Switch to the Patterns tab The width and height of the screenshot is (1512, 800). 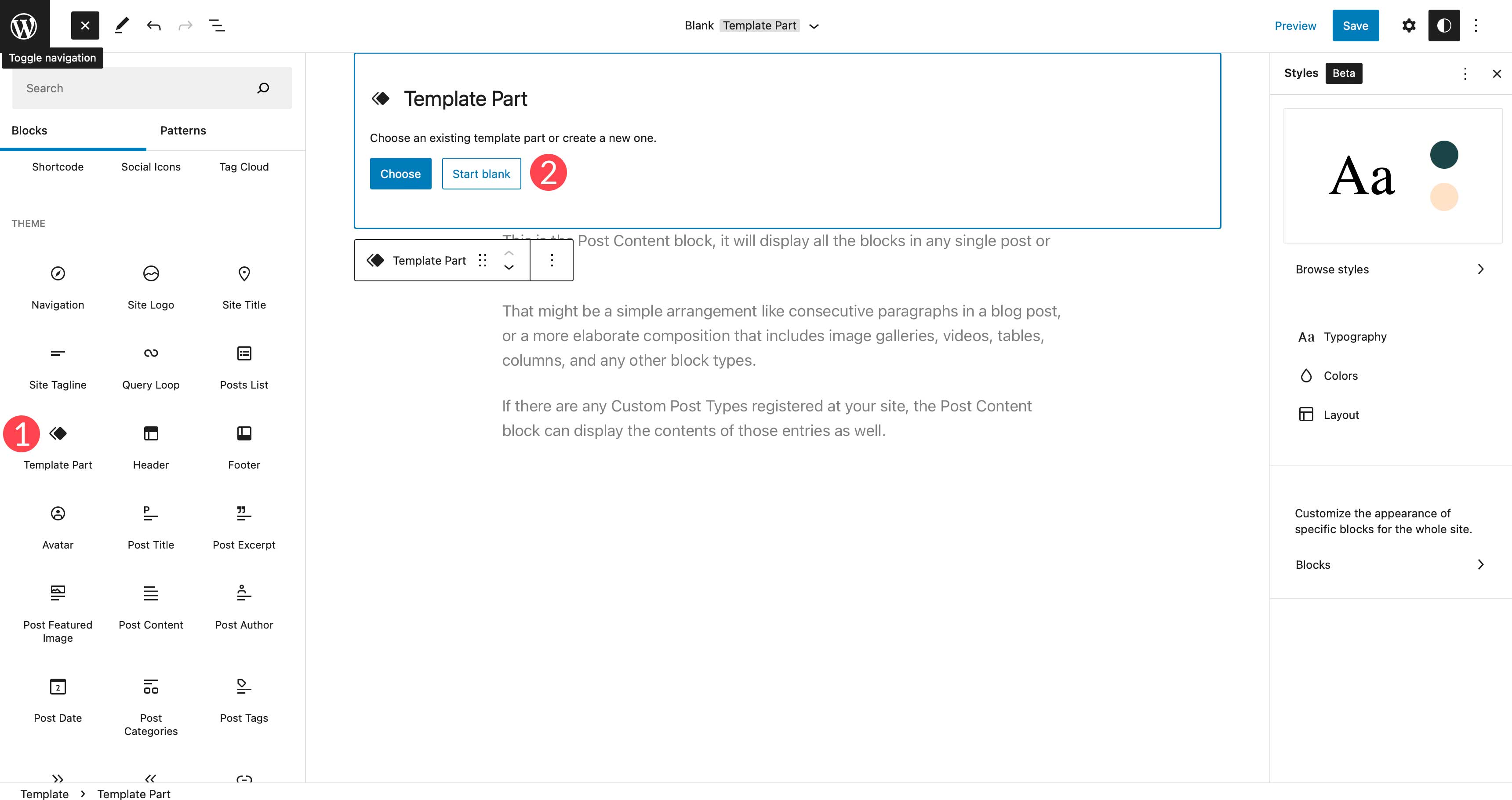[182, 130]
